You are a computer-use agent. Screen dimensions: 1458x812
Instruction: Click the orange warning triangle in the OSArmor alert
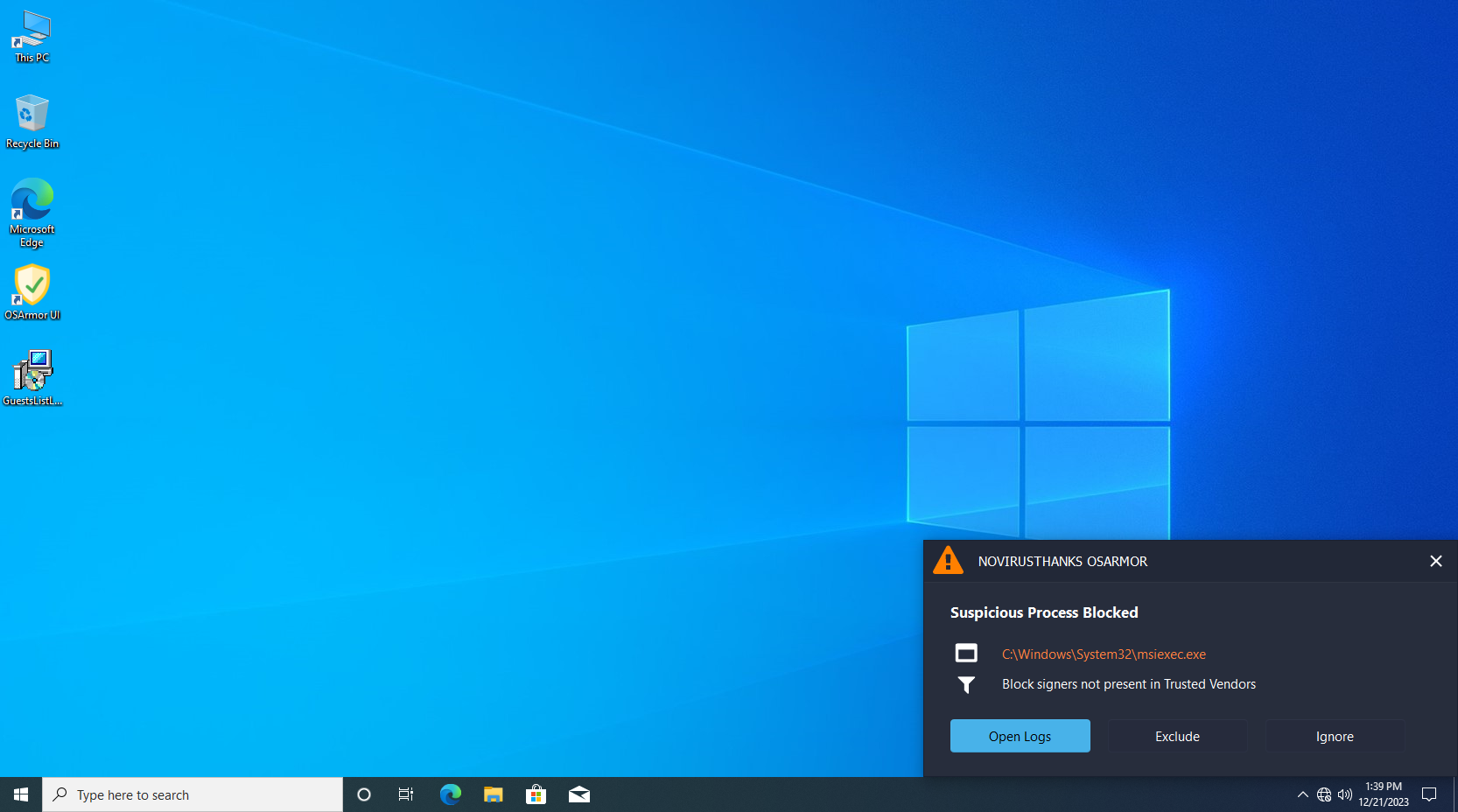(x=948, y=561)
